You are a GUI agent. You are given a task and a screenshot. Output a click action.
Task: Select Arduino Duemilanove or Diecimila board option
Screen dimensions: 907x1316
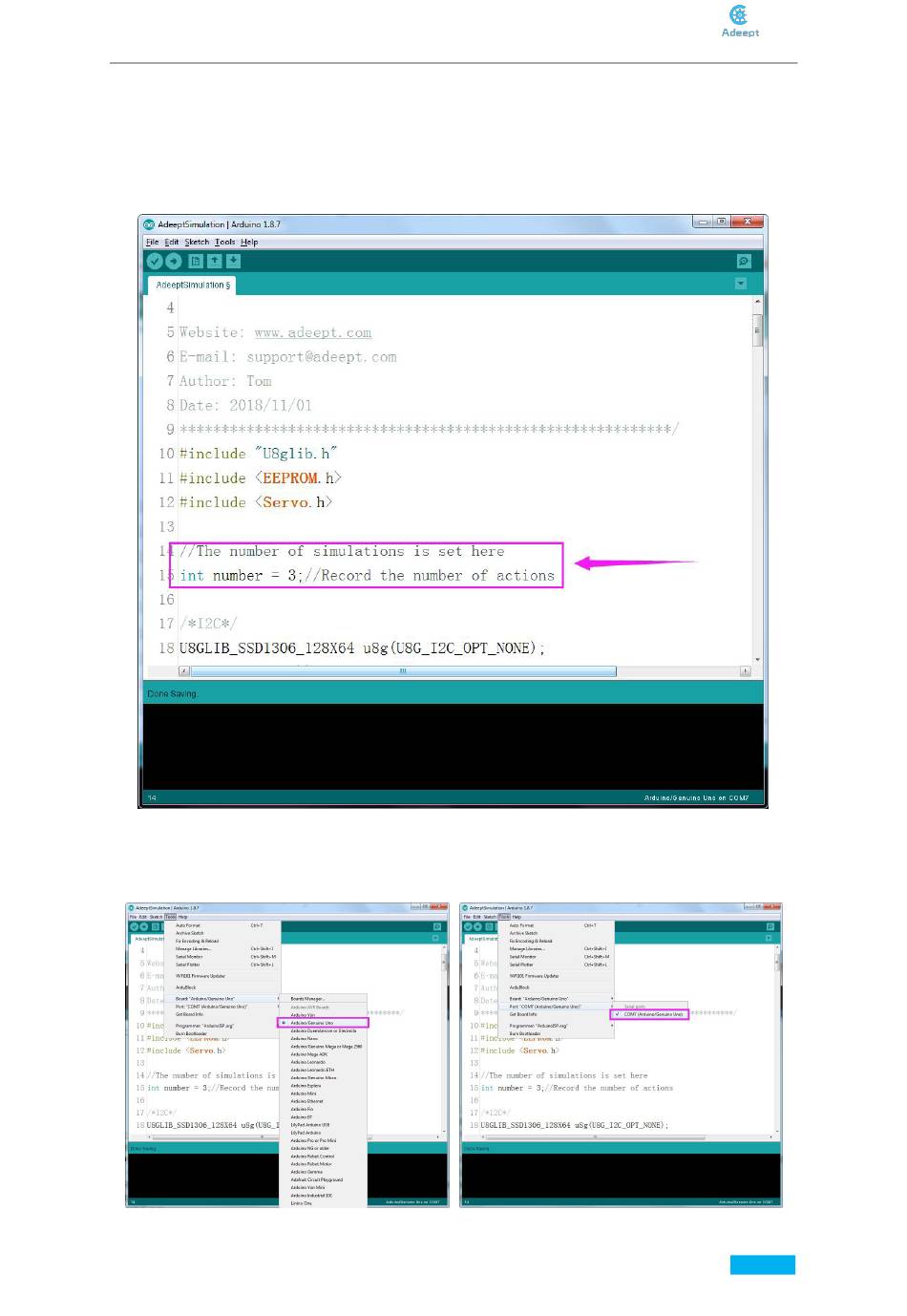click(323, 1031)
